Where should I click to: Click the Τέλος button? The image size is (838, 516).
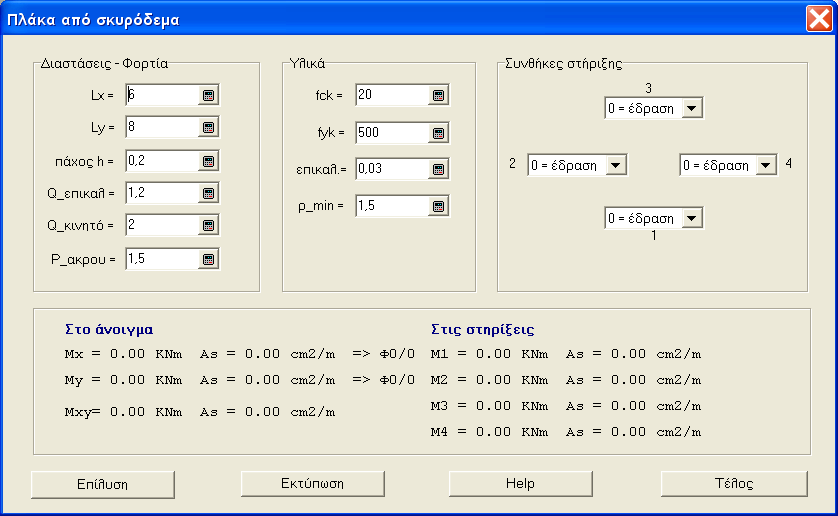pyautogui.click(x=734, y=483)
